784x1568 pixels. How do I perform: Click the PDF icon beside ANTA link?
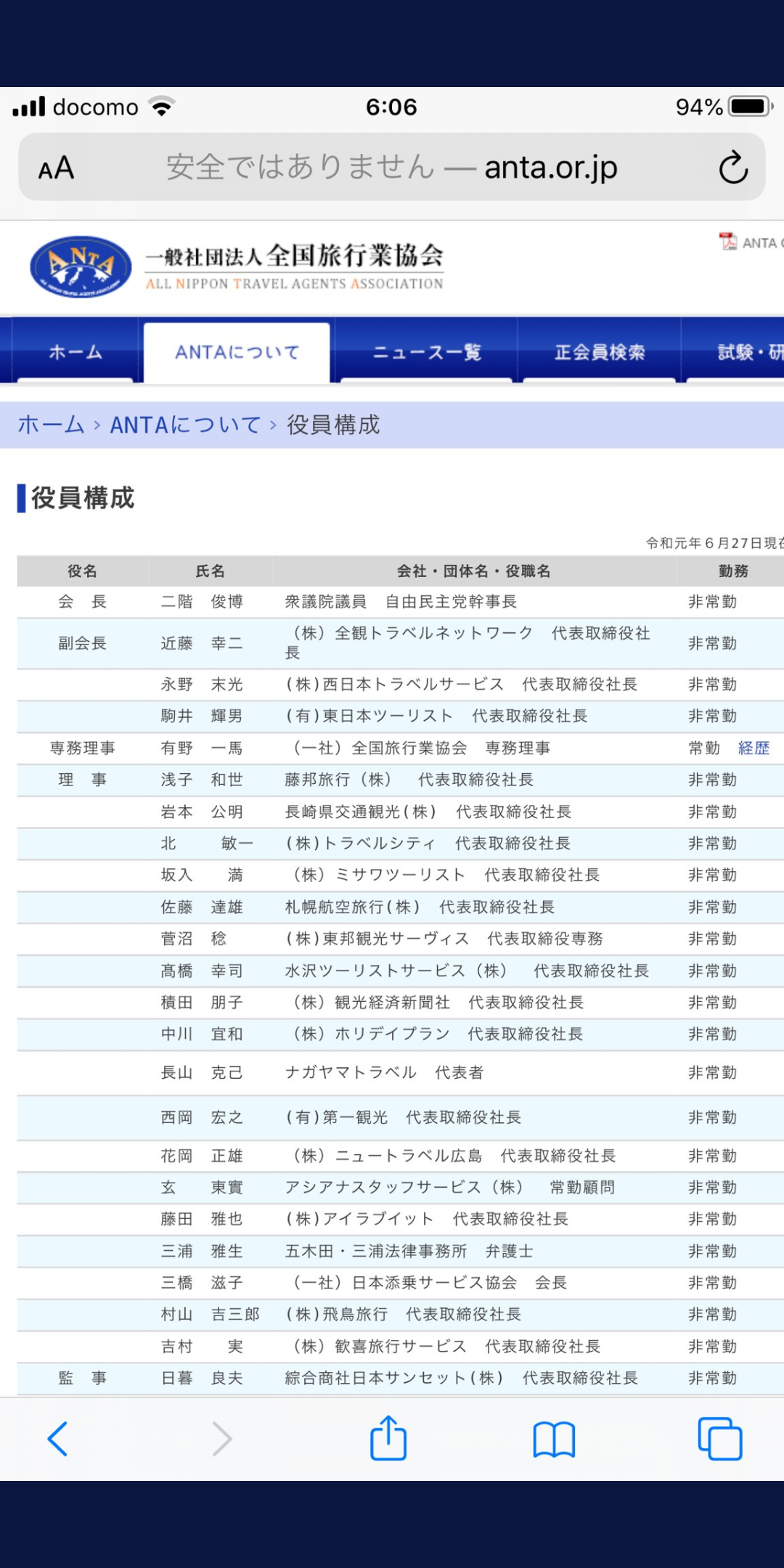(x=727, y=242)
